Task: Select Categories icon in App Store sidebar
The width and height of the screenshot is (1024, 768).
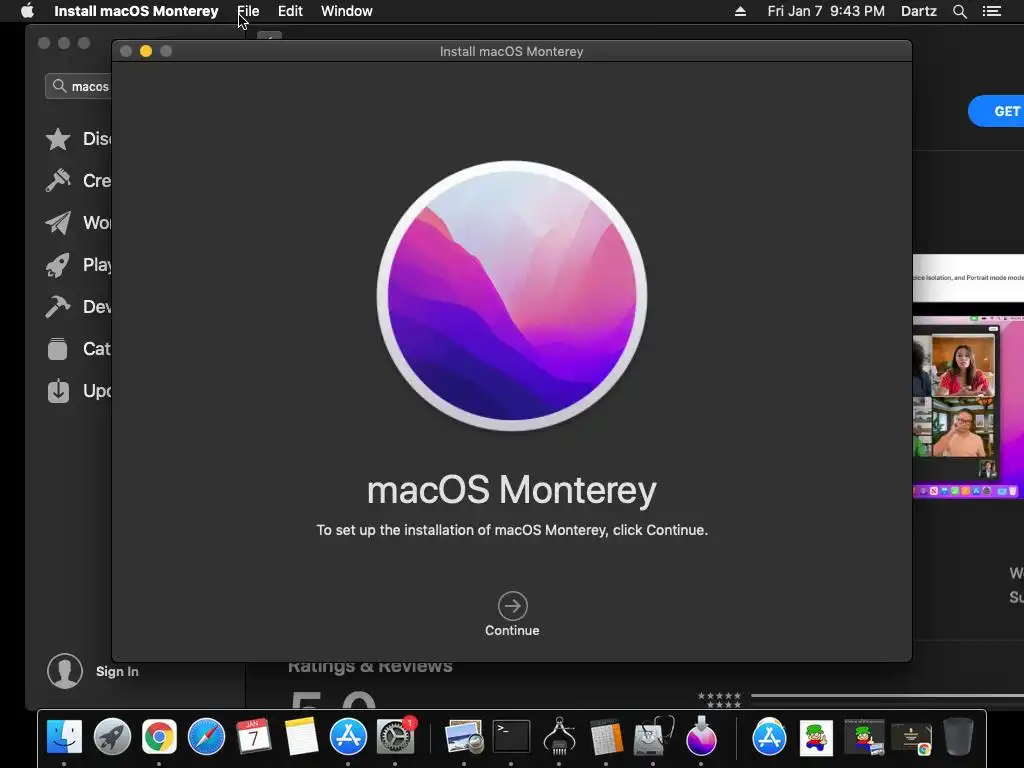Action: click(58, 349)
